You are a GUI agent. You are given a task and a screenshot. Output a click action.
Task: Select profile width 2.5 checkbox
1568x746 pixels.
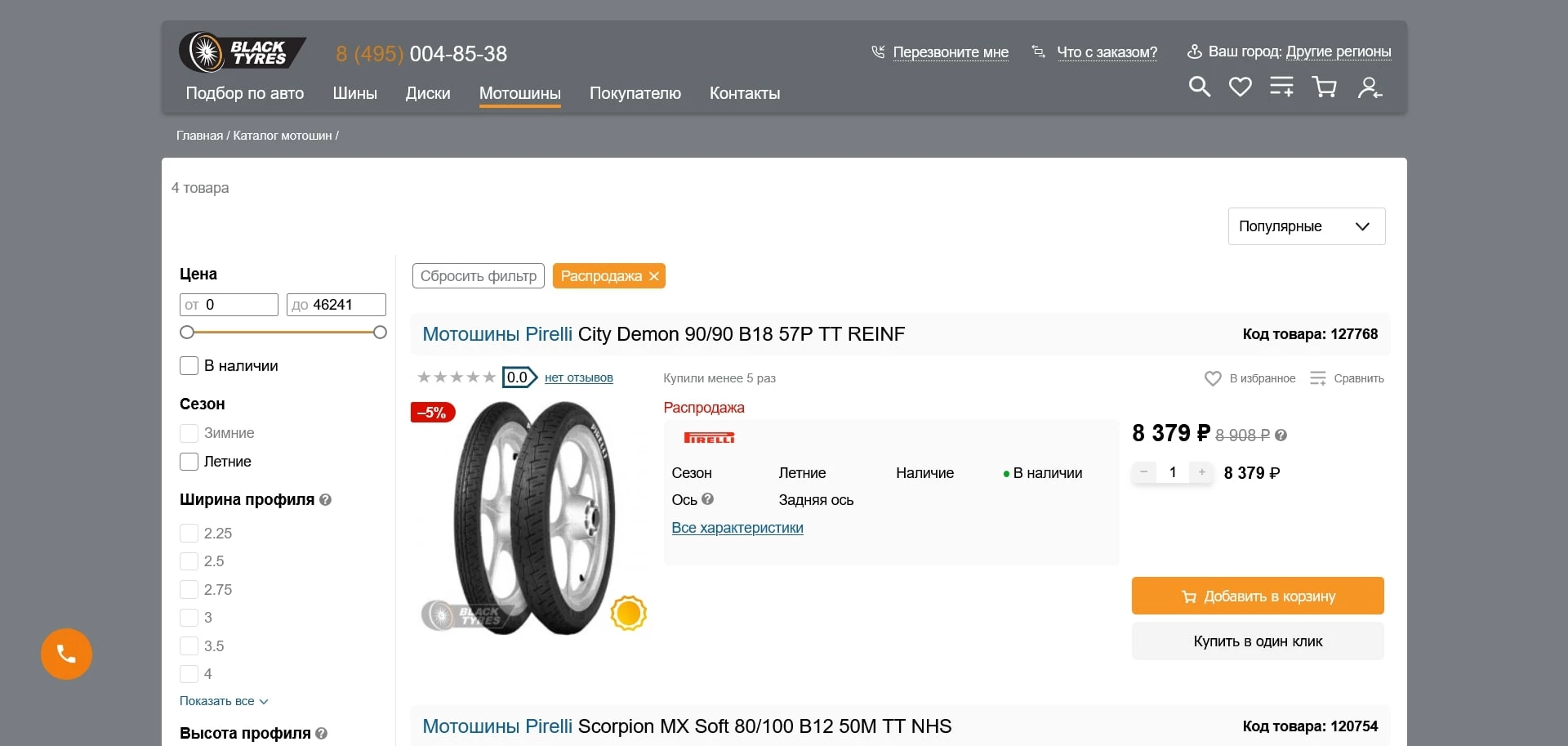[x=187, y=561]
